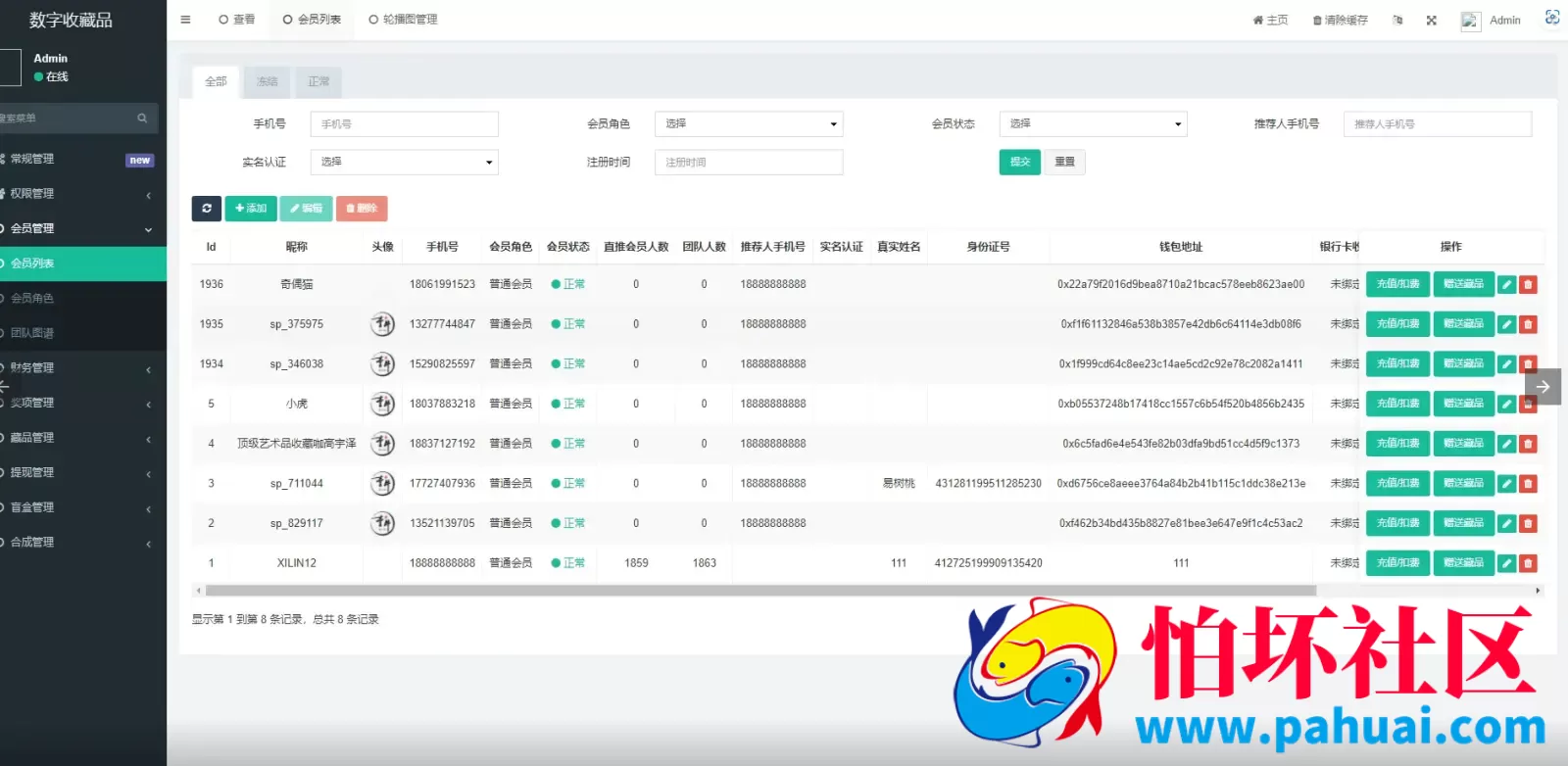Click edit pencil icon for sp_375975 row

pyautogui.click(x=1507, y=324)
